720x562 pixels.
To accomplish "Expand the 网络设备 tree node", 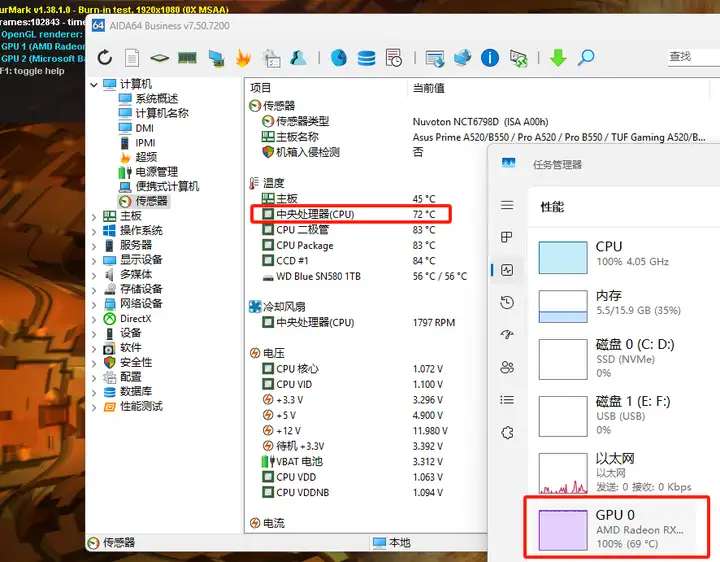I will (94, 305).
